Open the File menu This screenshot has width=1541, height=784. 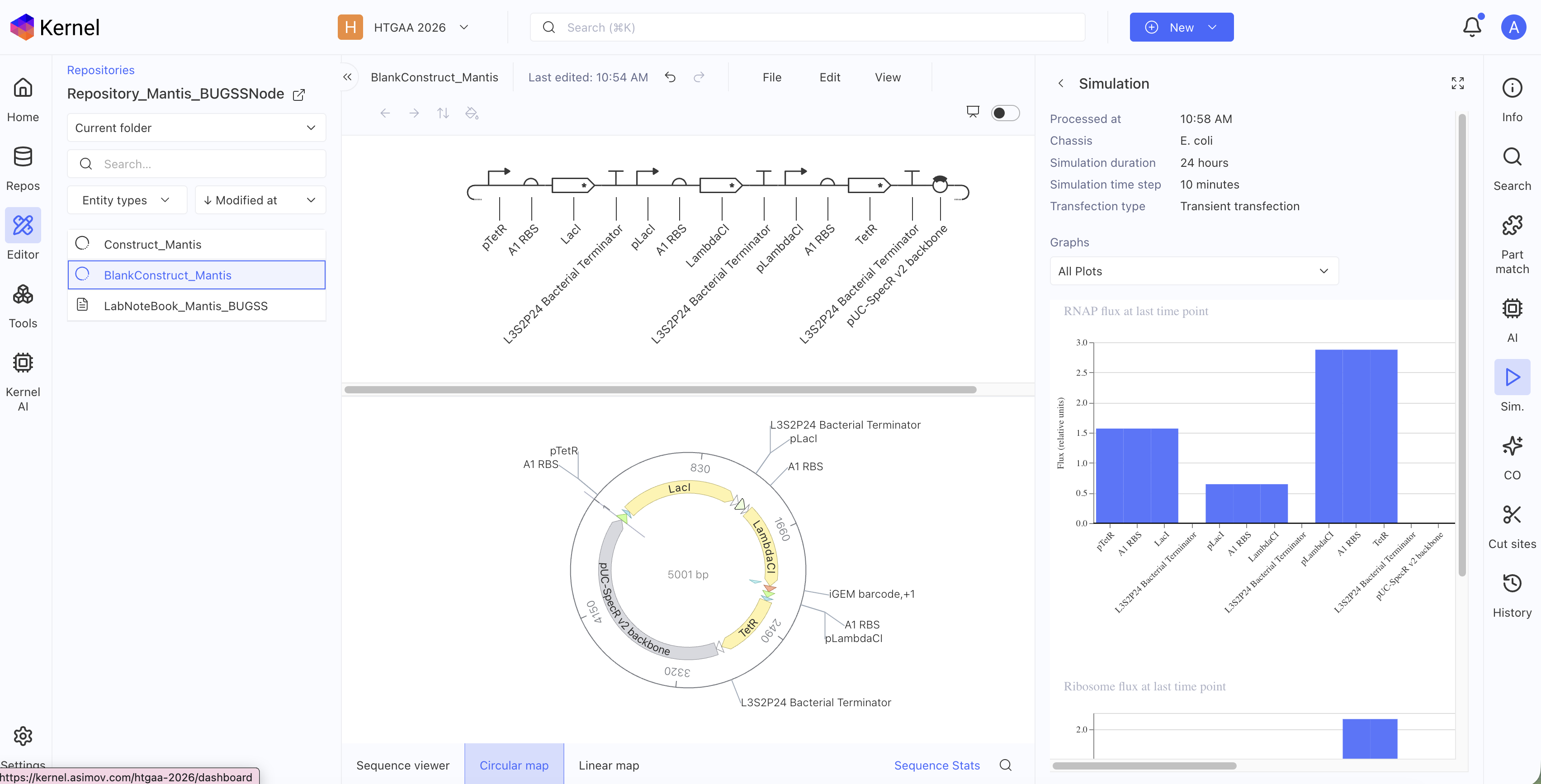pyautogui.click(x=772, y=77)
